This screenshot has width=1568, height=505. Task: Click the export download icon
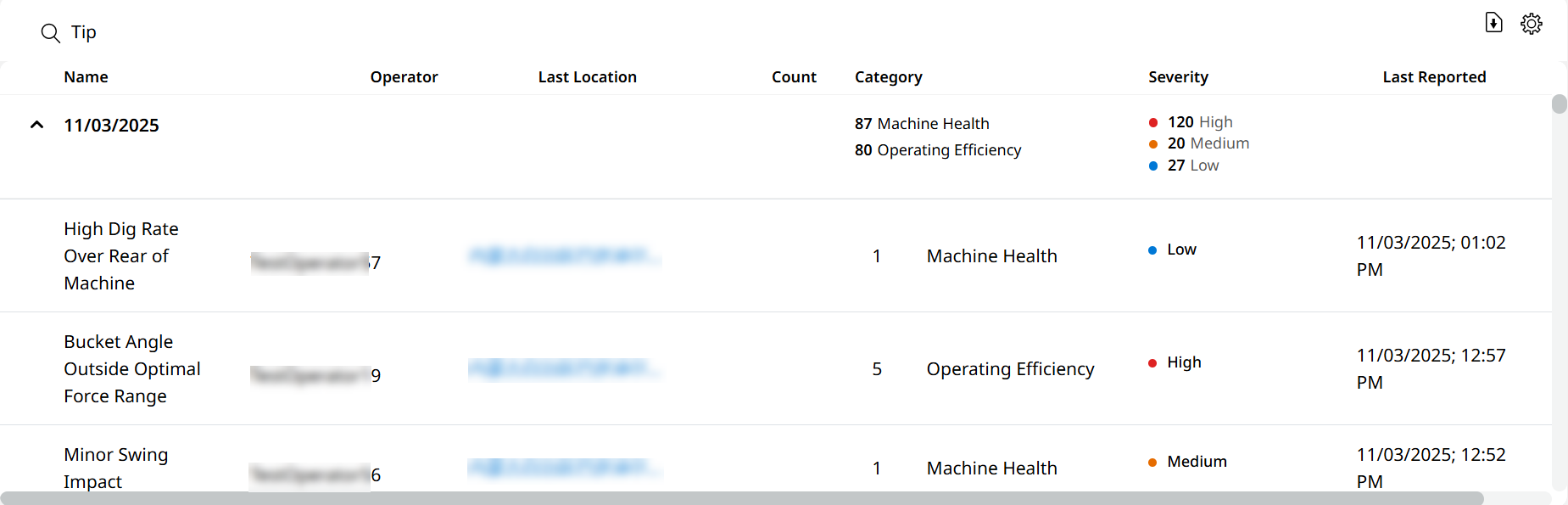(x=1493, y=23)
